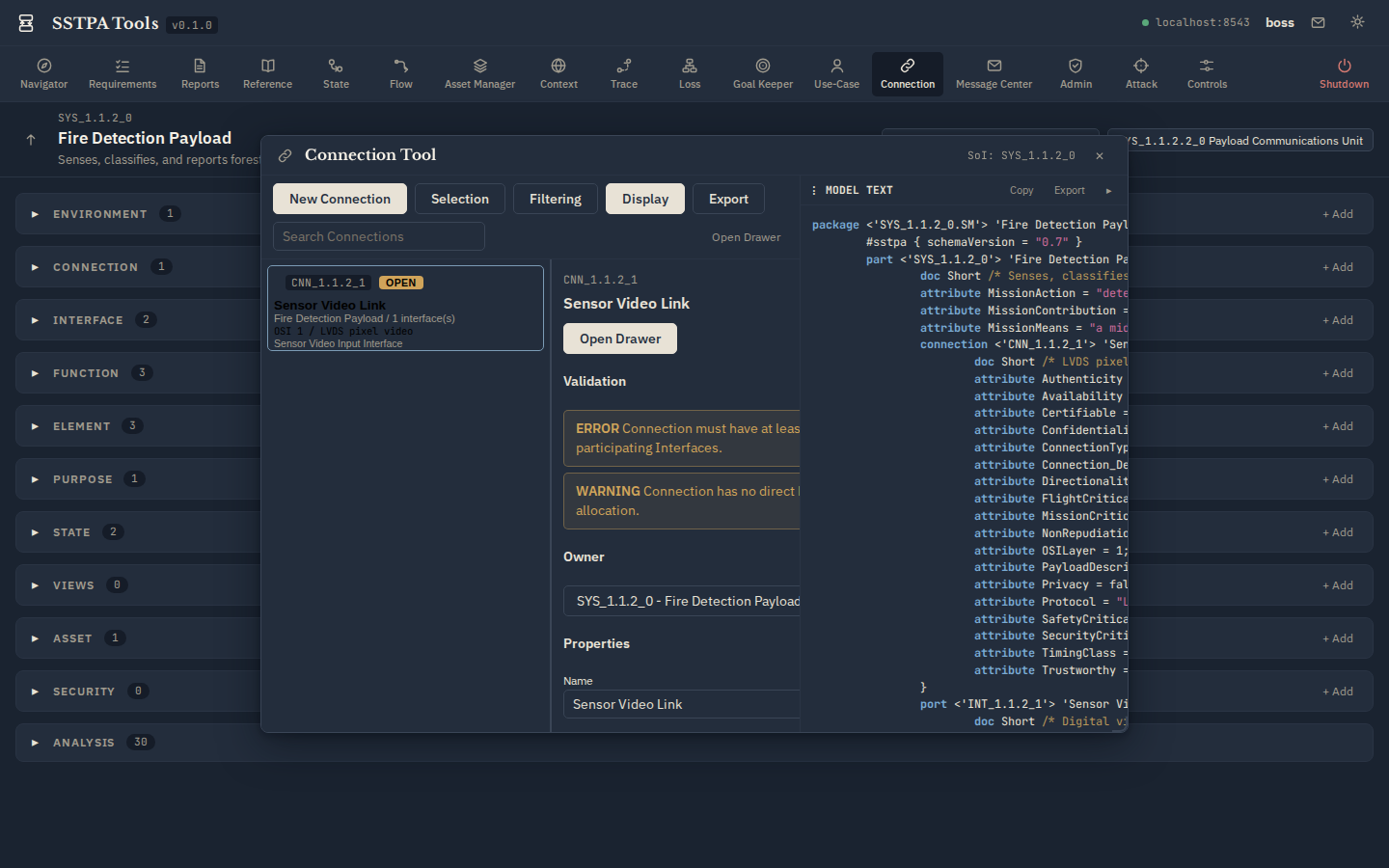Switch to the Filtering tab
This screenshot has width=1389, height=868.
556,199
